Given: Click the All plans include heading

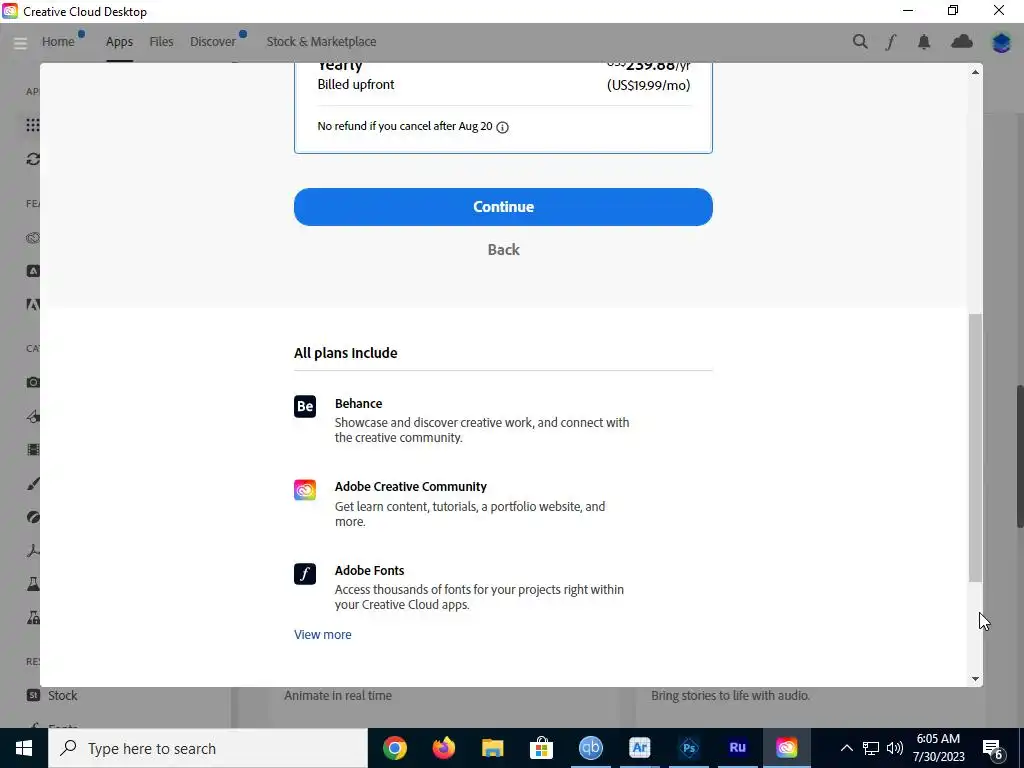Looking at the screenshot, I should click(x=345, y=353).
